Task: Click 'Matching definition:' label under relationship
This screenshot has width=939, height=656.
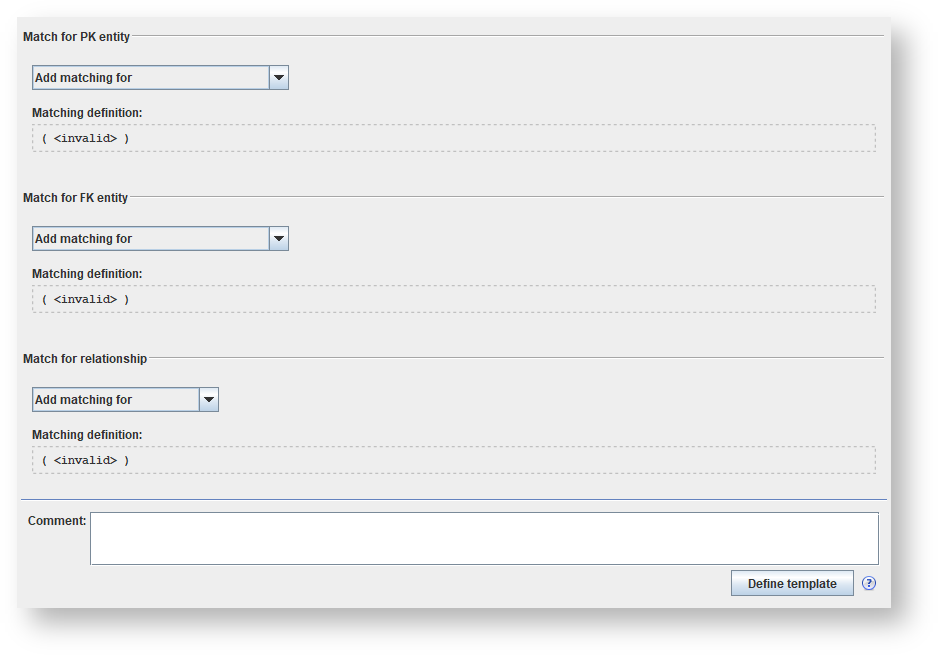Action: point(87,435)
